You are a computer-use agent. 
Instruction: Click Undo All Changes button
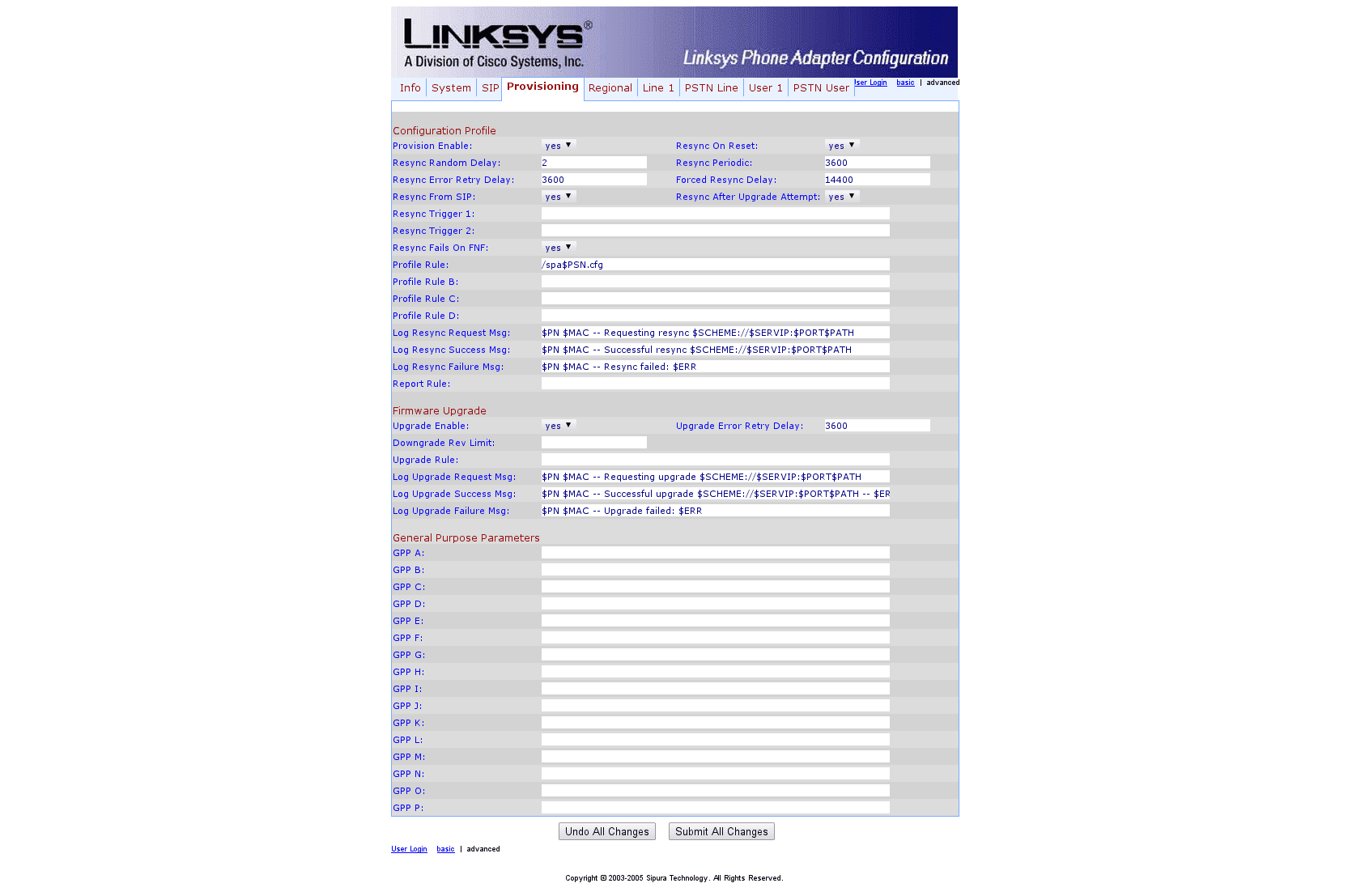[x=607, y=831]
